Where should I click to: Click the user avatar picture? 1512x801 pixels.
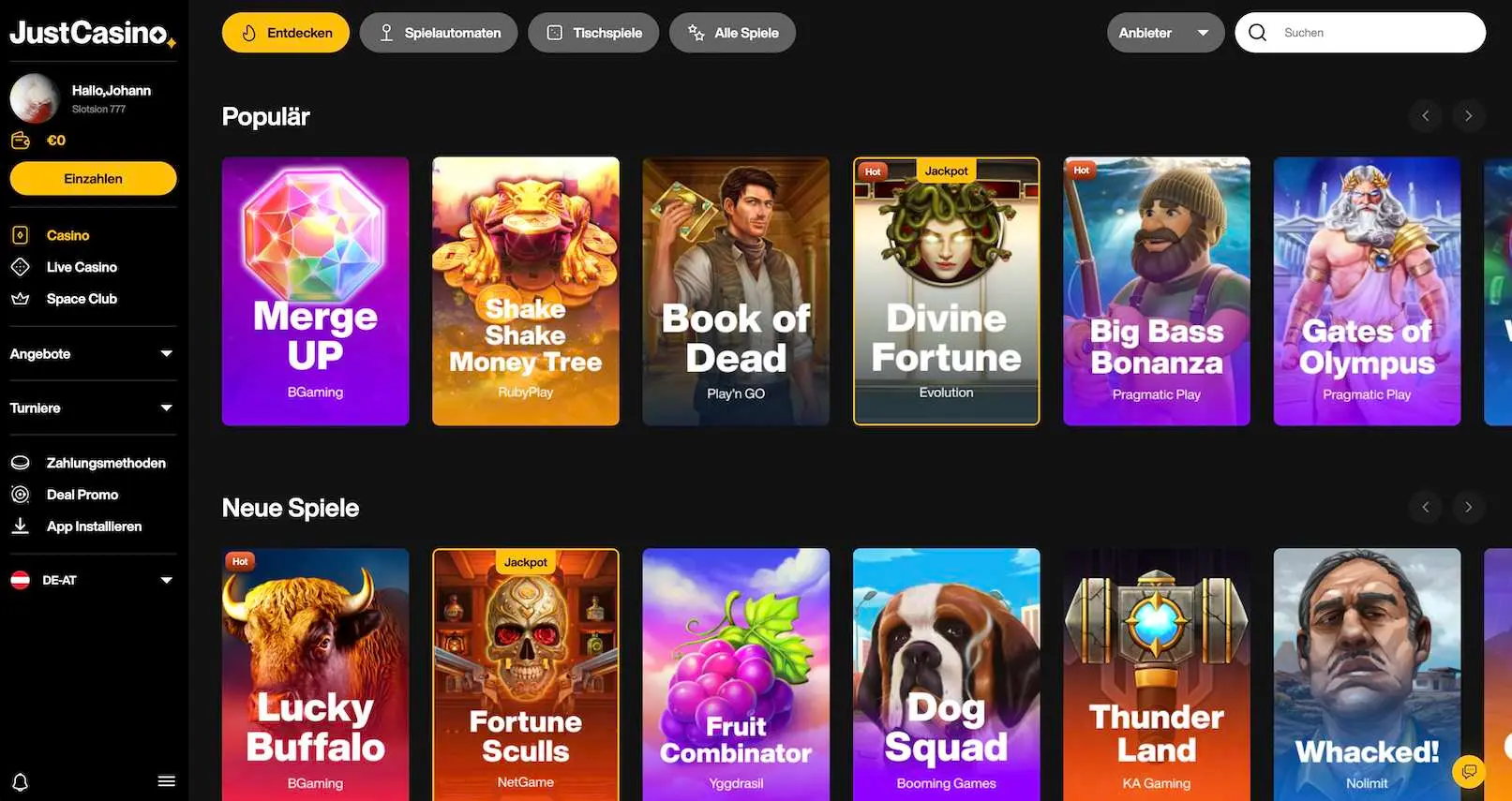click(35, 98)
